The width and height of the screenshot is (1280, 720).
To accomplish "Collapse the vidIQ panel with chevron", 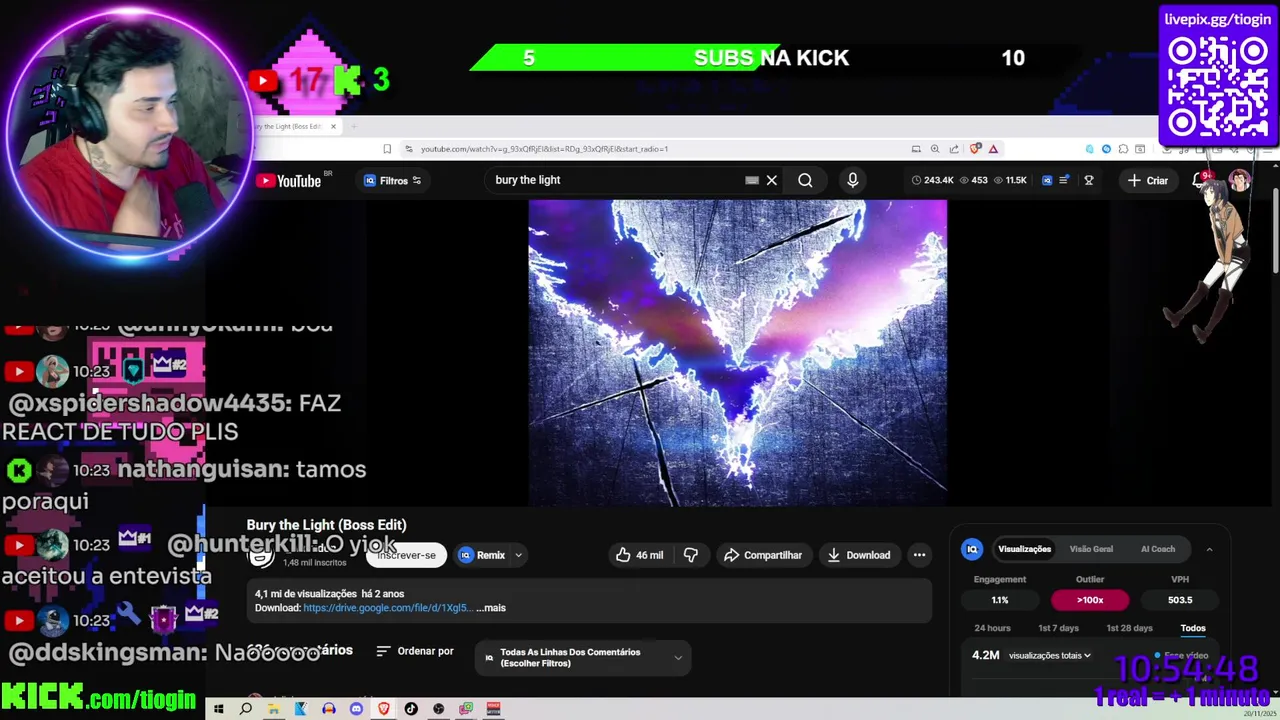I will click(1209, 549).
